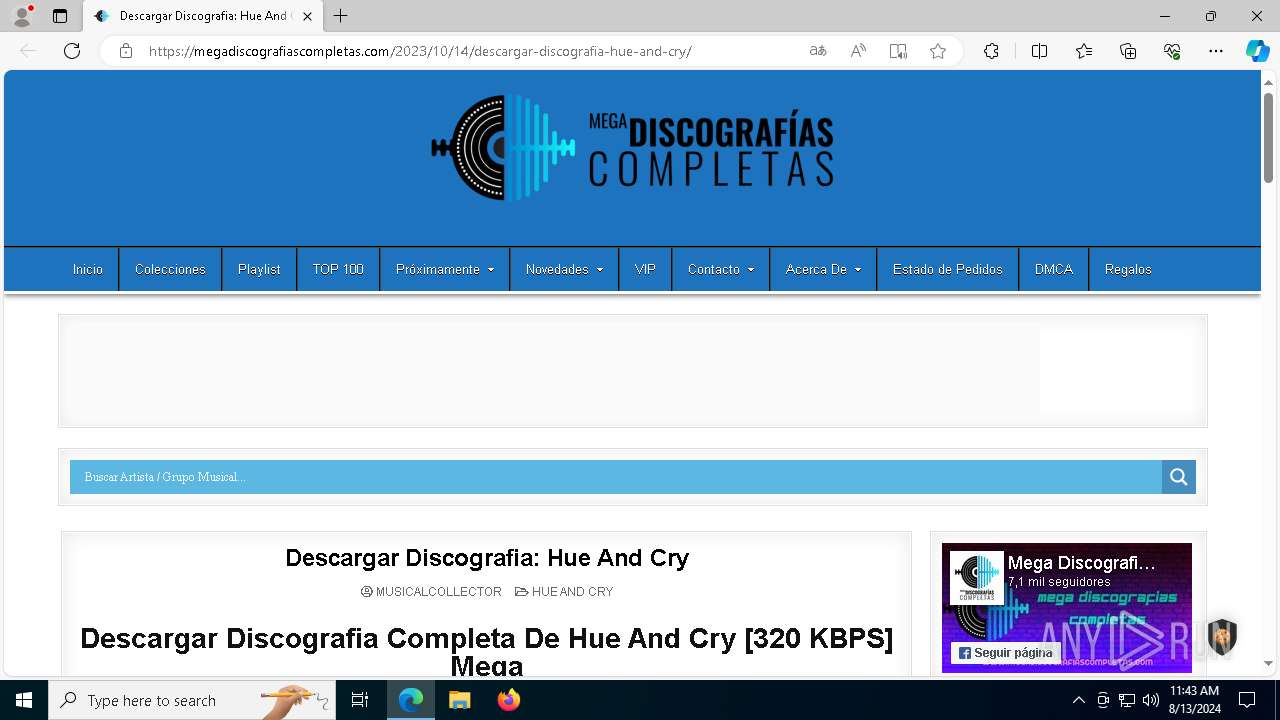Click the taskbar search box
This screenshot has height=720, width=1280.
pyautogui.click(x=192, y=700)
